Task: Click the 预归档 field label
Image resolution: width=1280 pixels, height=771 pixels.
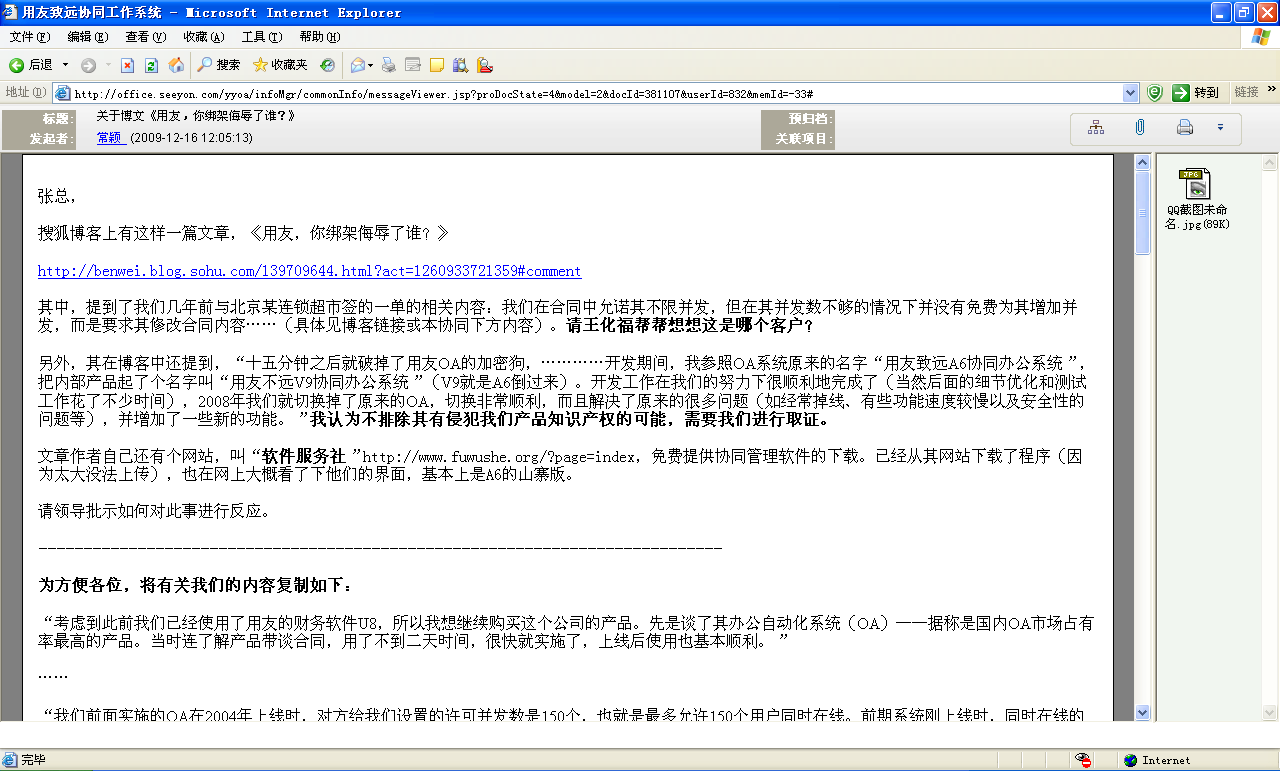Action: click(x=809, y=118)
